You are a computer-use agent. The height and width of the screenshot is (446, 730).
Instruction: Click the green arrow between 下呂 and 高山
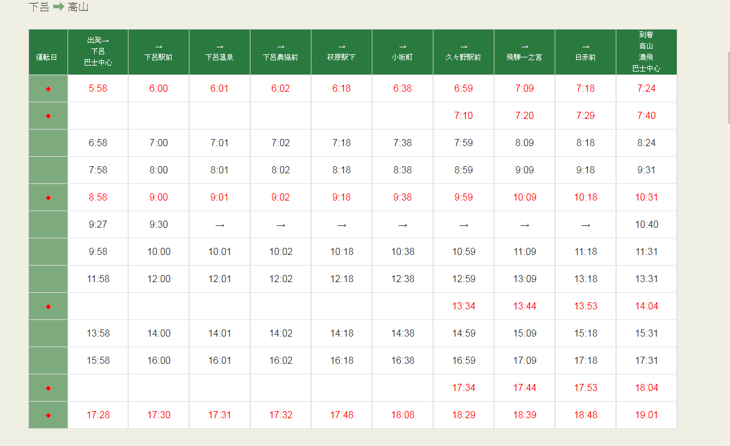click(58, 8)
